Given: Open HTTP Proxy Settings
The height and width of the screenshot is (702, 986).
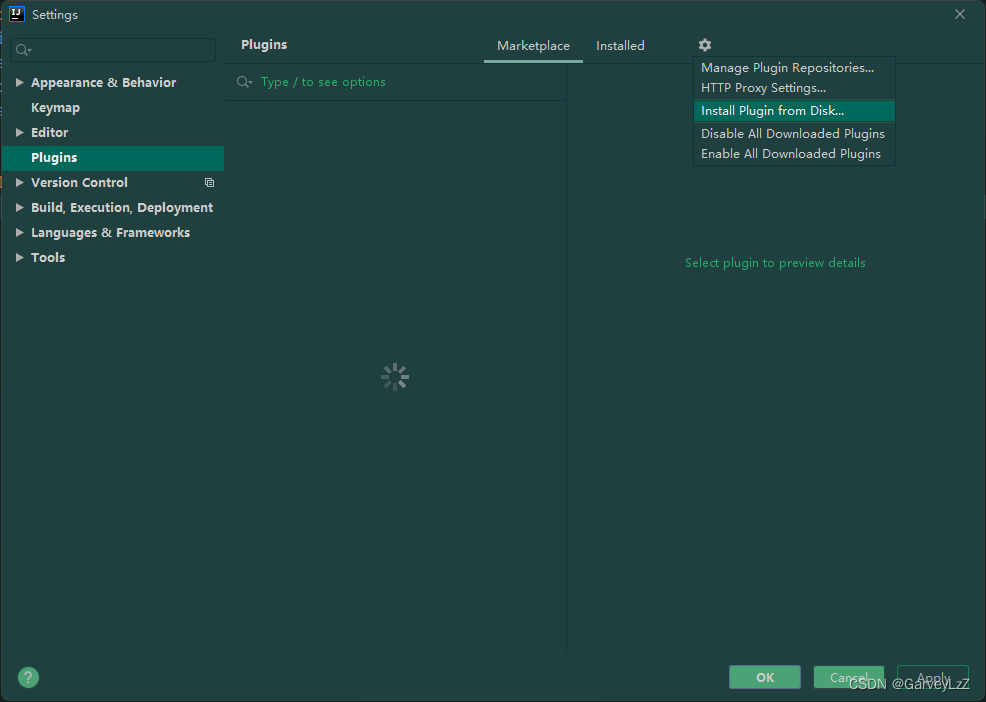Looking at the screenshot, I should click(761, 88).
